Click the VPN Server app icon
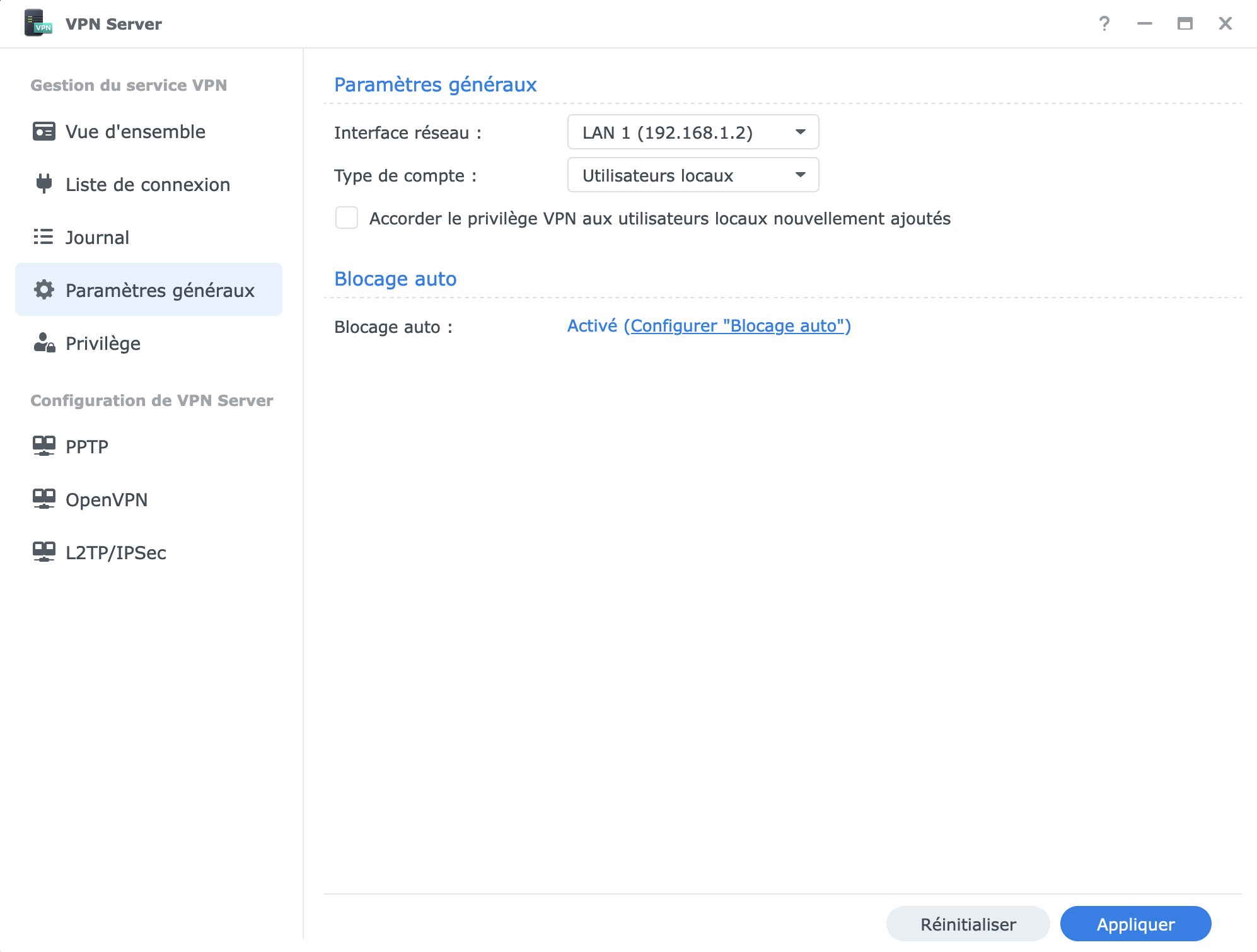This screenshot has width=1257, height=952. pyautogui.click(x=38, y=23)
